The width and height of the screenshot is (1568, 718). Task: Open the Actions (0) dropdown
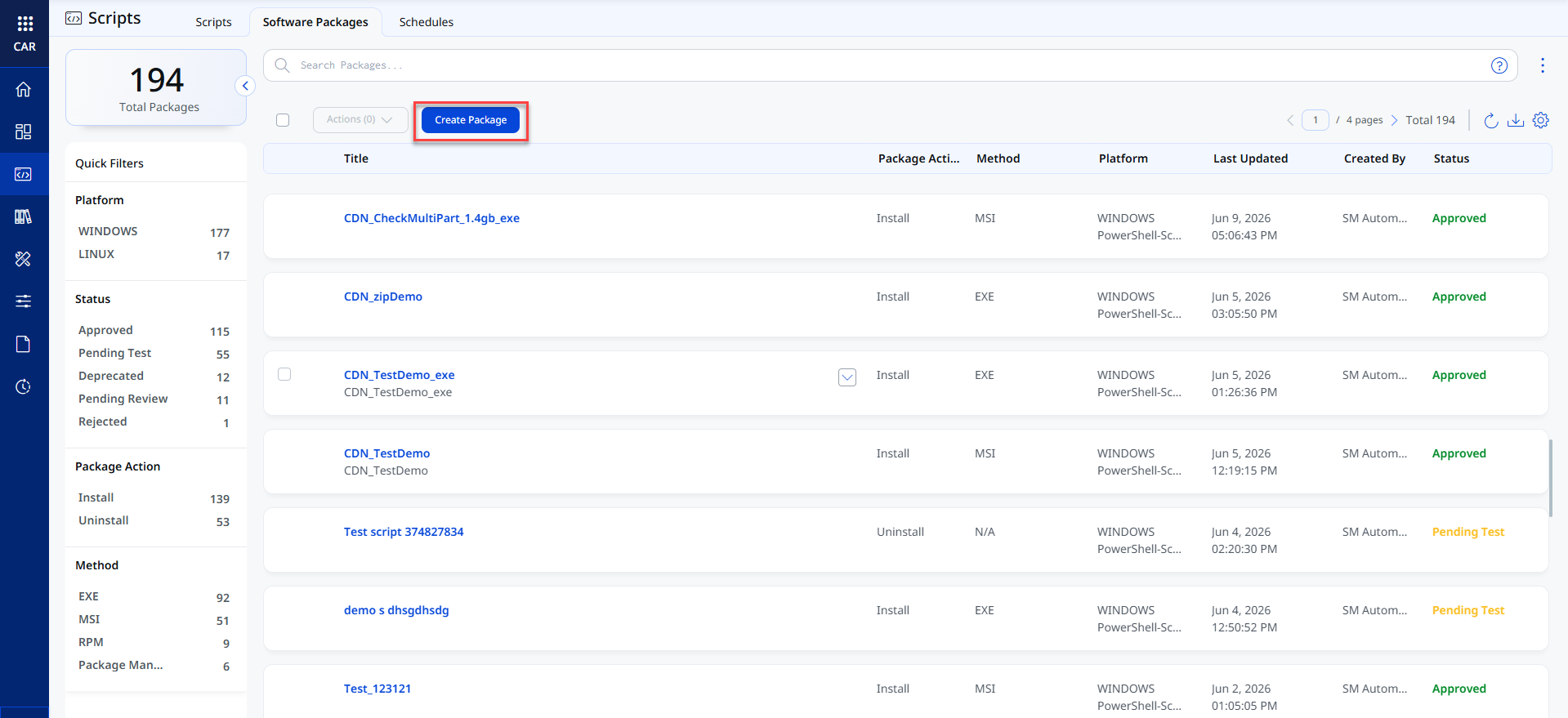360,119
